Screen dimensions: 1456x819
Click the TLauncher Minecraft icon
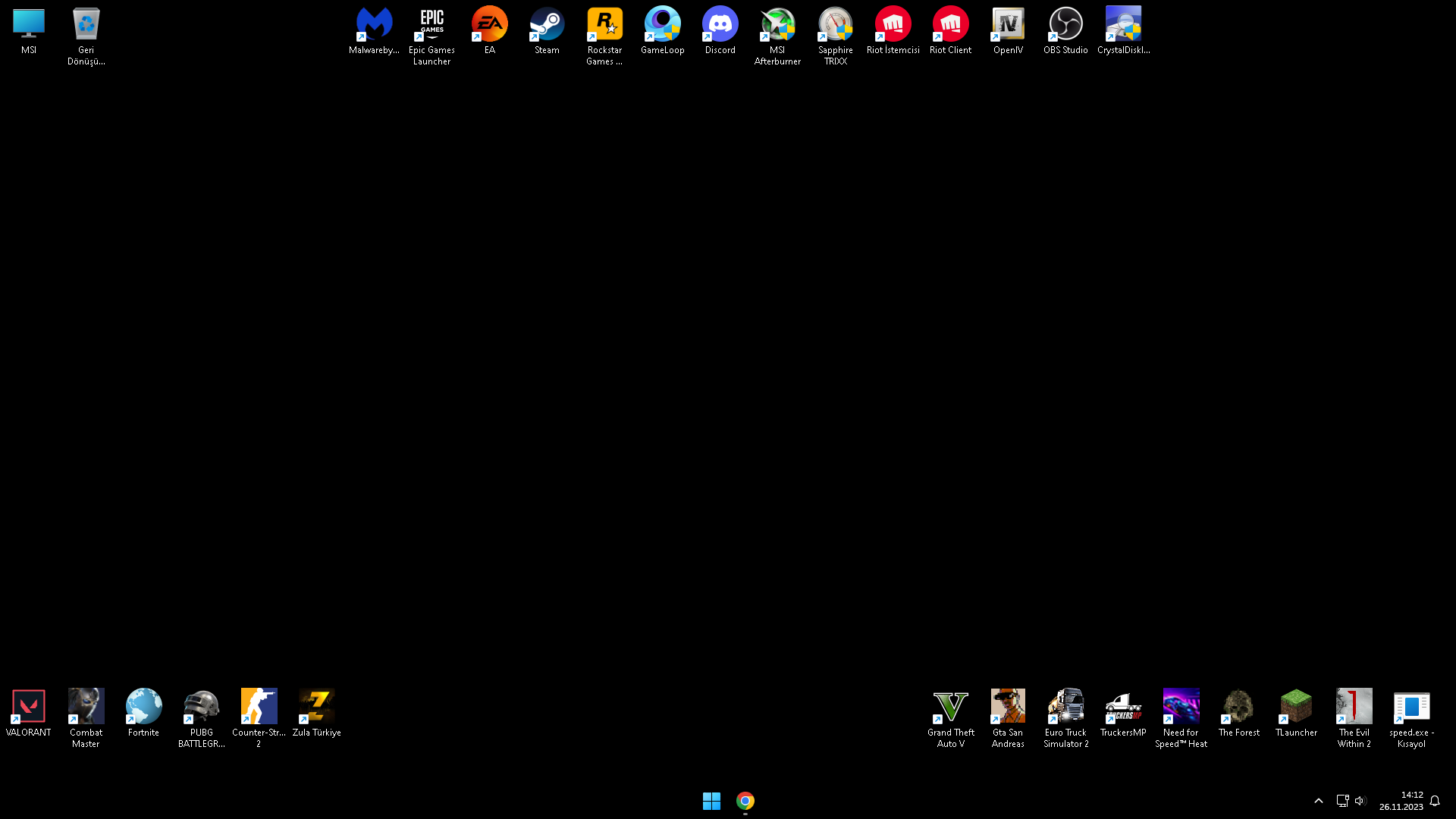pos(1296,707)
